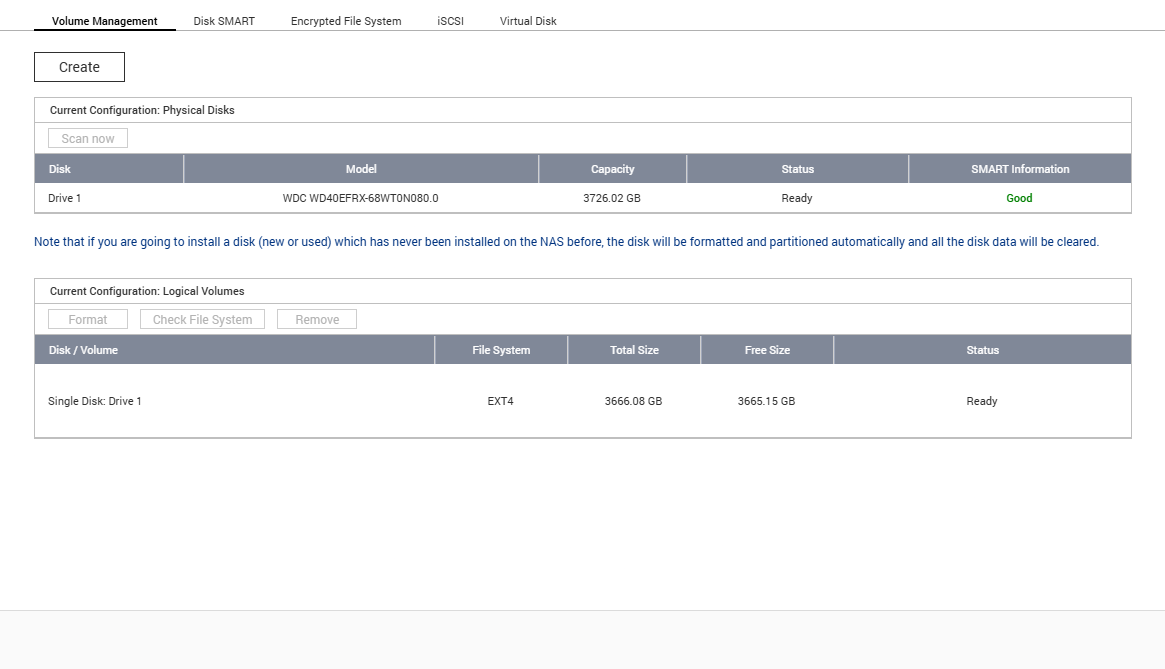
Task: Click the Create button
Action: tap(79, 67)
